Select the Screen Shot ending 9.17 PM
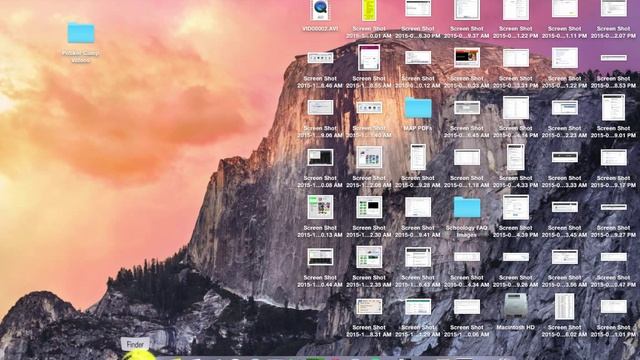Viewport: 640px width, 360px height. 614,158
